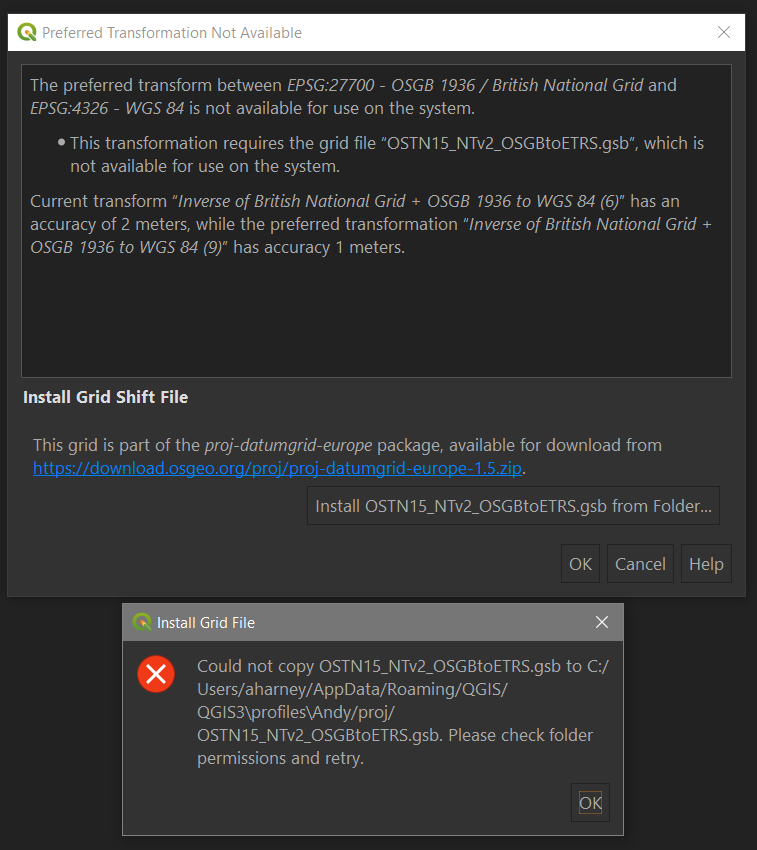Click the bullet text about the required grid file
This screenshot has width=757, height=850.
tap(387, 154)
